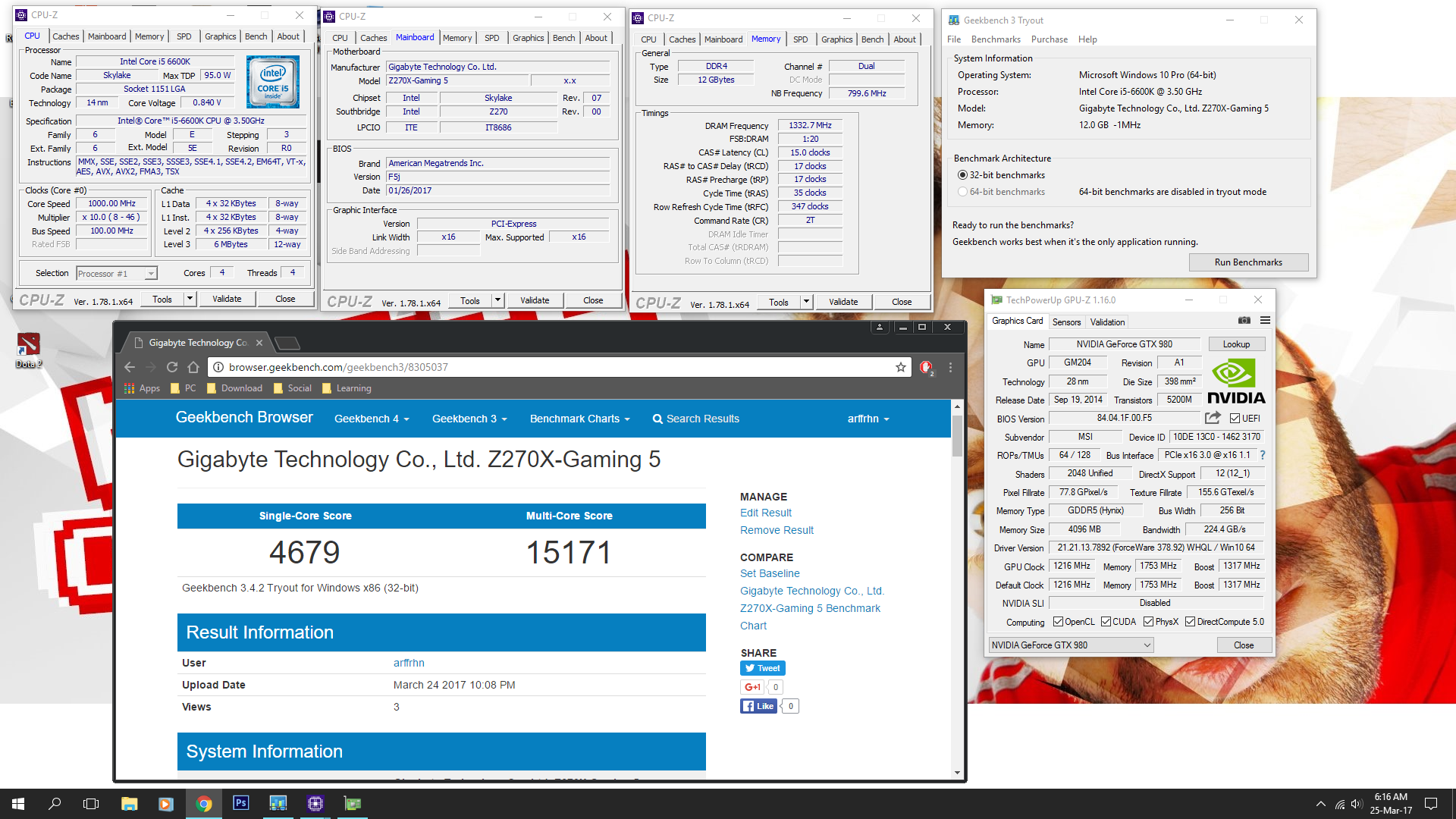Select 64-bit benchmarks radio button

coord(962,192)
